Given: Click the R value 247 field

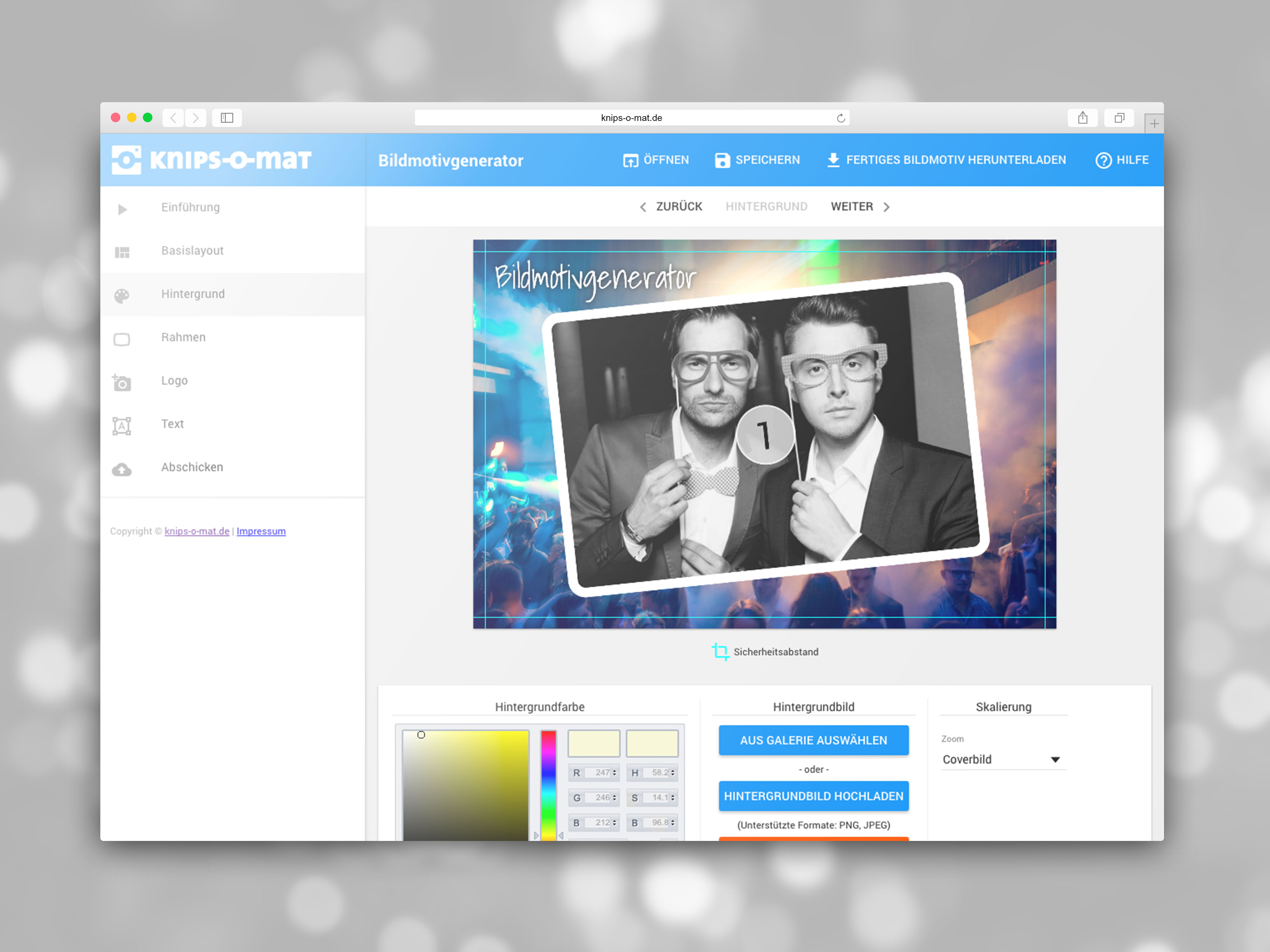Looking at the screenshot, I should pyautogui.click(x=598, y=773).
